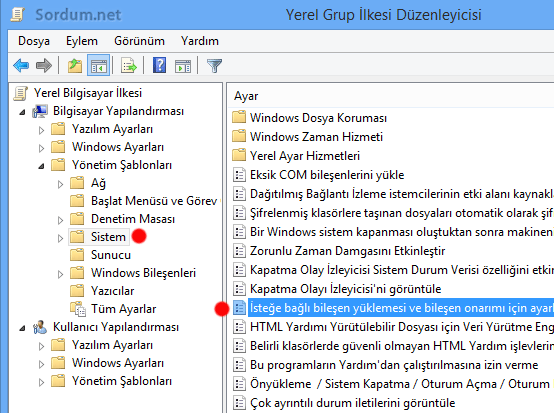Select Kapatma Olay İzleyicisi Sistem Durum Verisi policy
Viewport: 554px width, 413px height.
(x=402, y=270)
